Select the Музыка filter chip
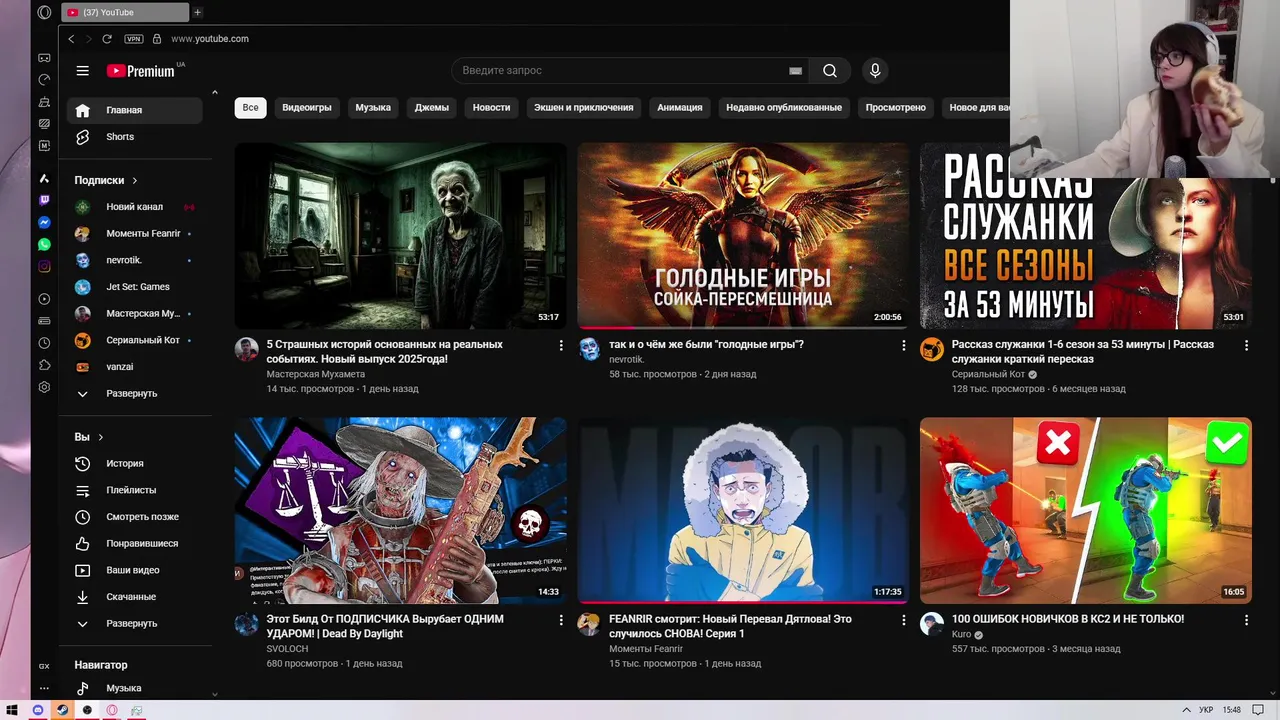 pos(373,107)
